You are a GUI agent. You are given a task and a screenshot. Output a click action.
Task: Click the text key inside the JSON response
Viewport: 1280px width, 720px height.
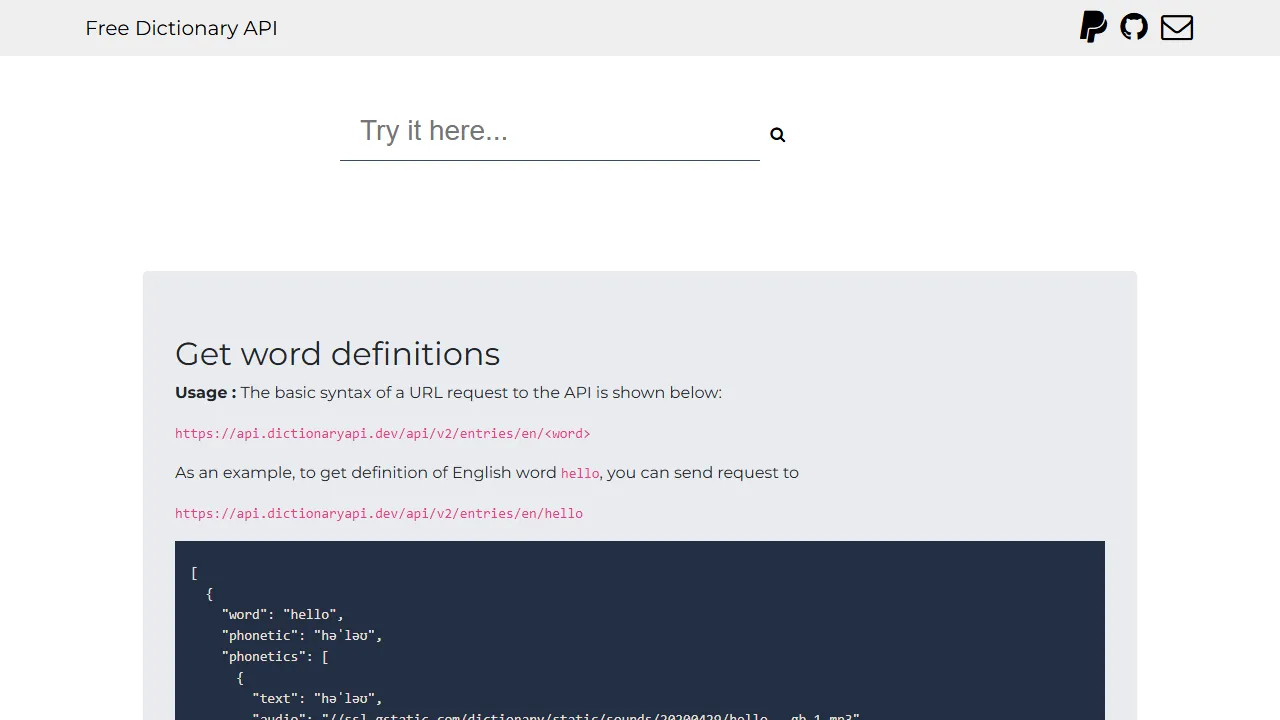[275, 698]
